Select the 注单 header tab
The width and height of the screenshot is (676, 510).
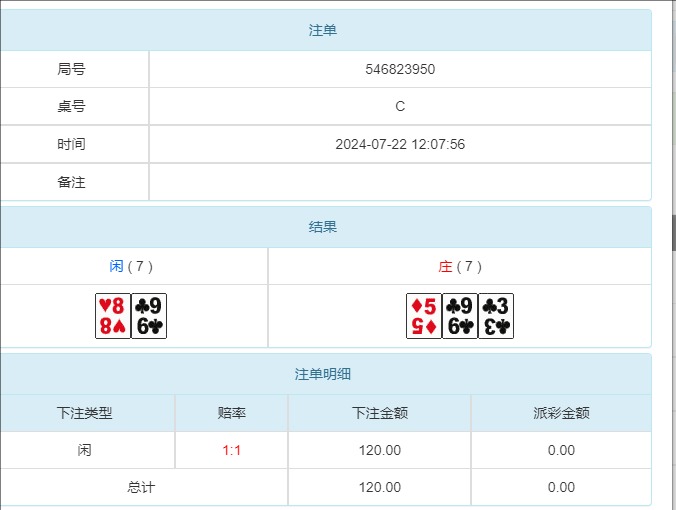[322, 31]
